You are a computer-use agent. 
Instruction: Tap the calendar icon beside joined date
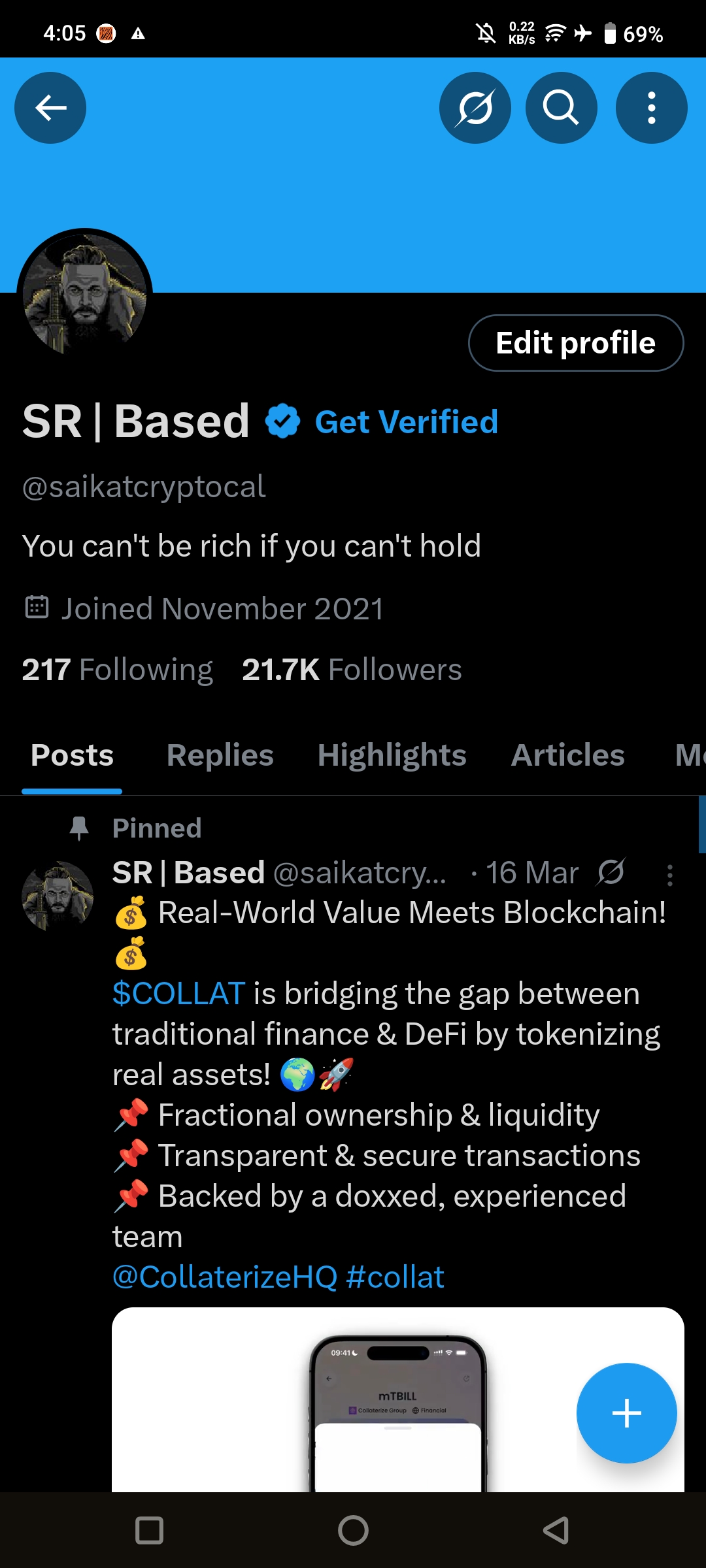point(39,608)
